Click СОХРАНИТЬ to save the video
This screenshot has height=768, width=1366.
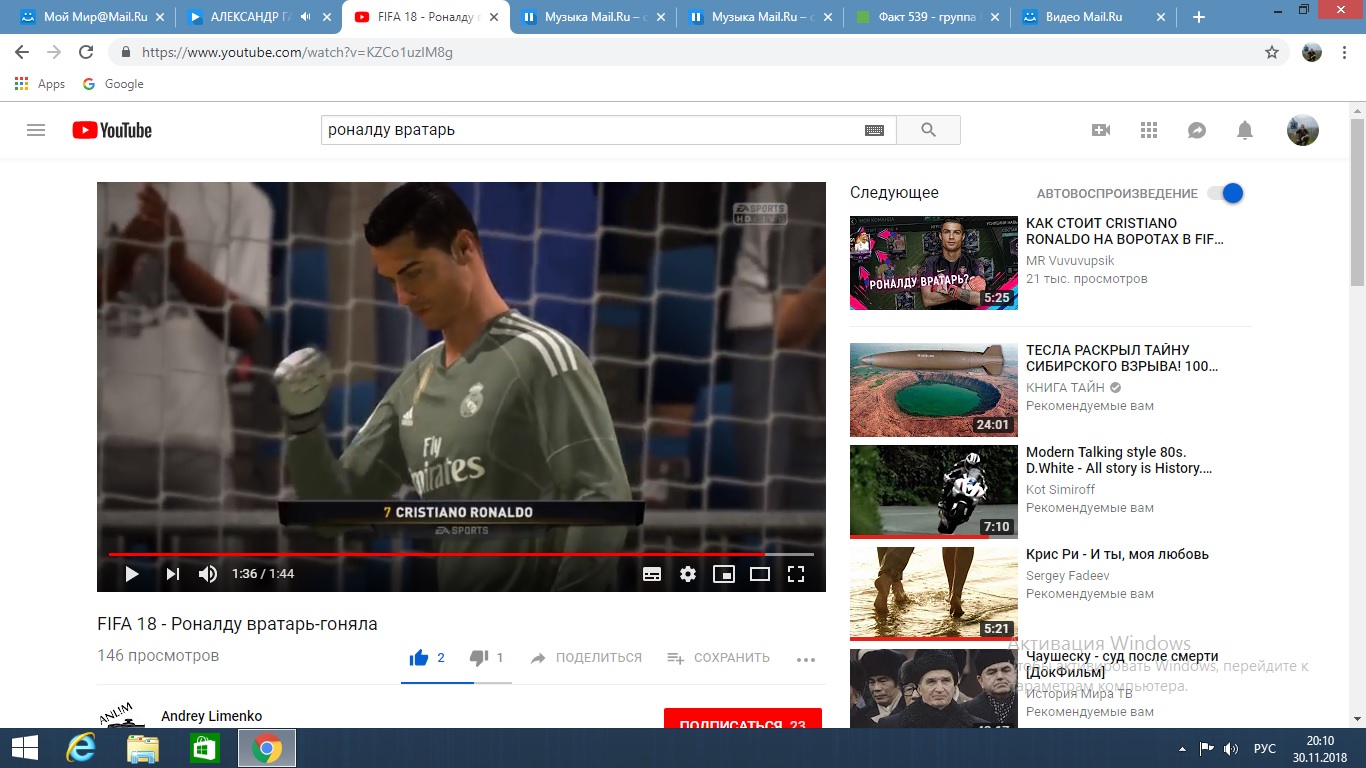(718, 658)
